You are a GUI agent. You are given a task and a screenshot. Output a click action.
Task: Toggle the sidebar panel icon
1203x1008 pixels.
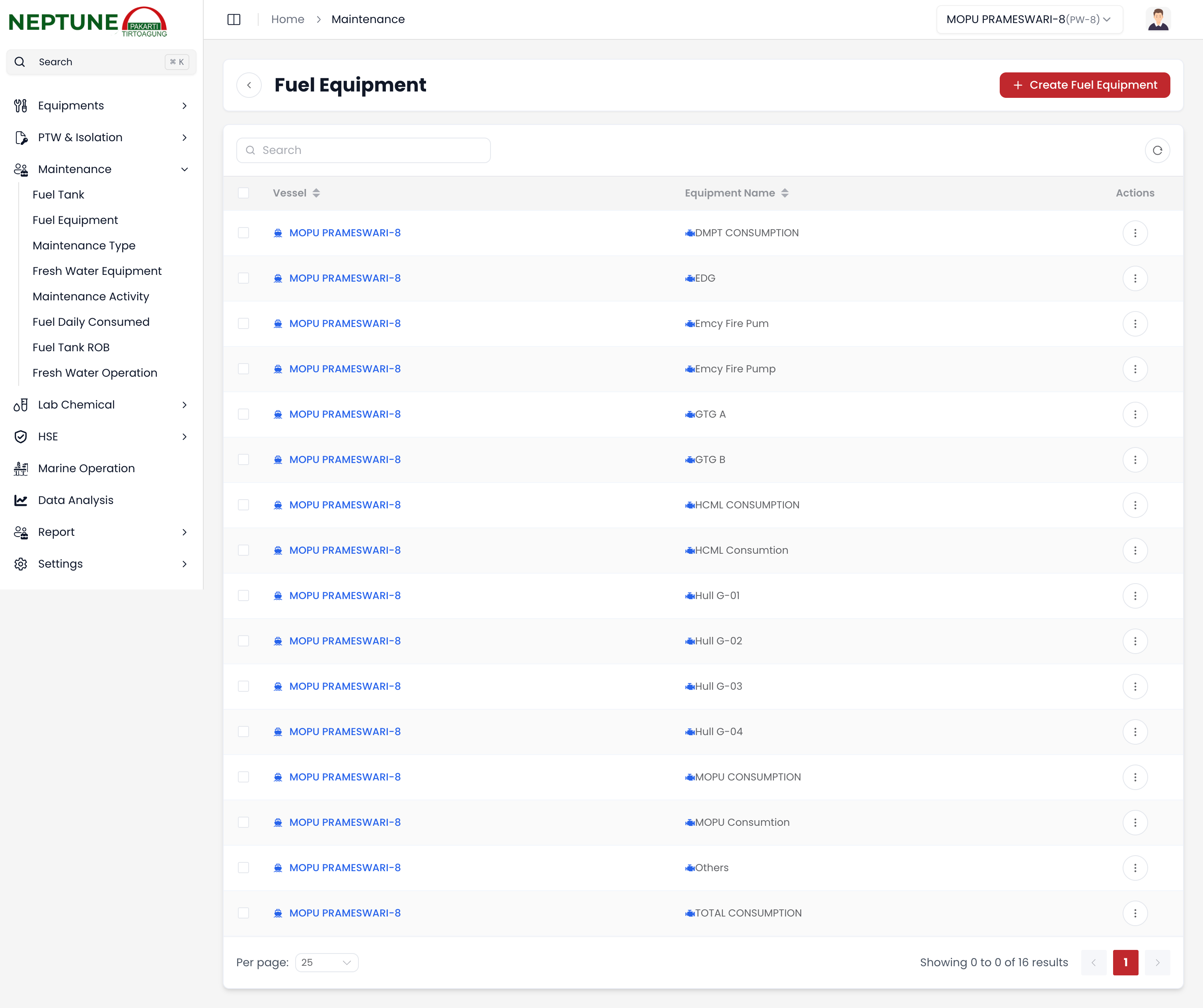tap(234, 19)
